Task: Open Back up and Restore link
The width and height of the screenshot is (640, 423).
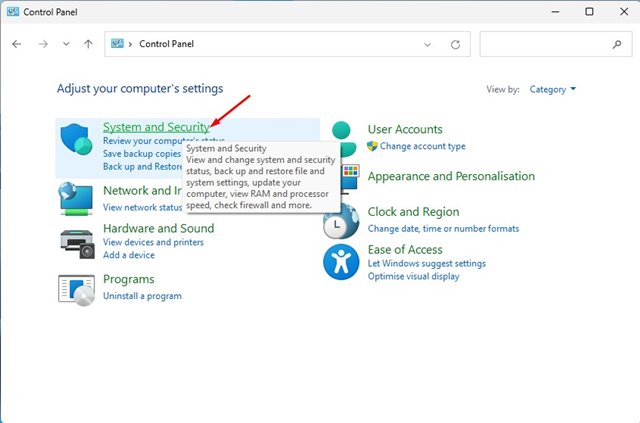Action: tap(142, 167)
